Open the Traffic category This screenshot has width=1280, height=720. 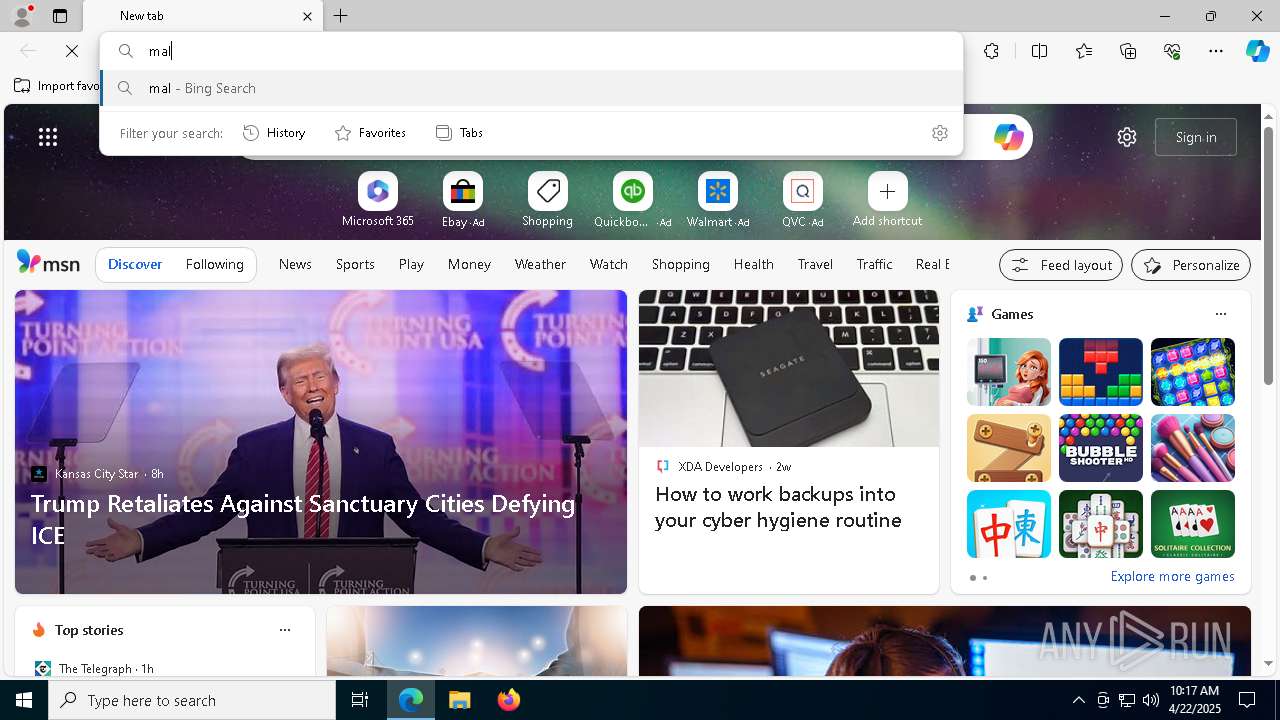point(874,264)
